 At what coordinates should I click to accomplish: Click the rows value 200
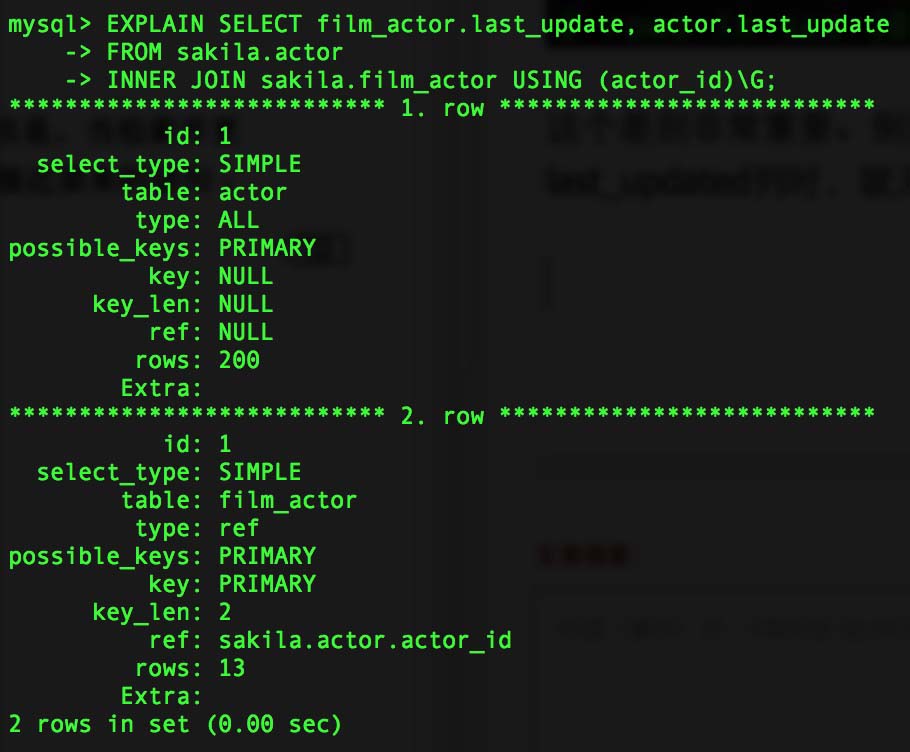click(x=239, y=360)
